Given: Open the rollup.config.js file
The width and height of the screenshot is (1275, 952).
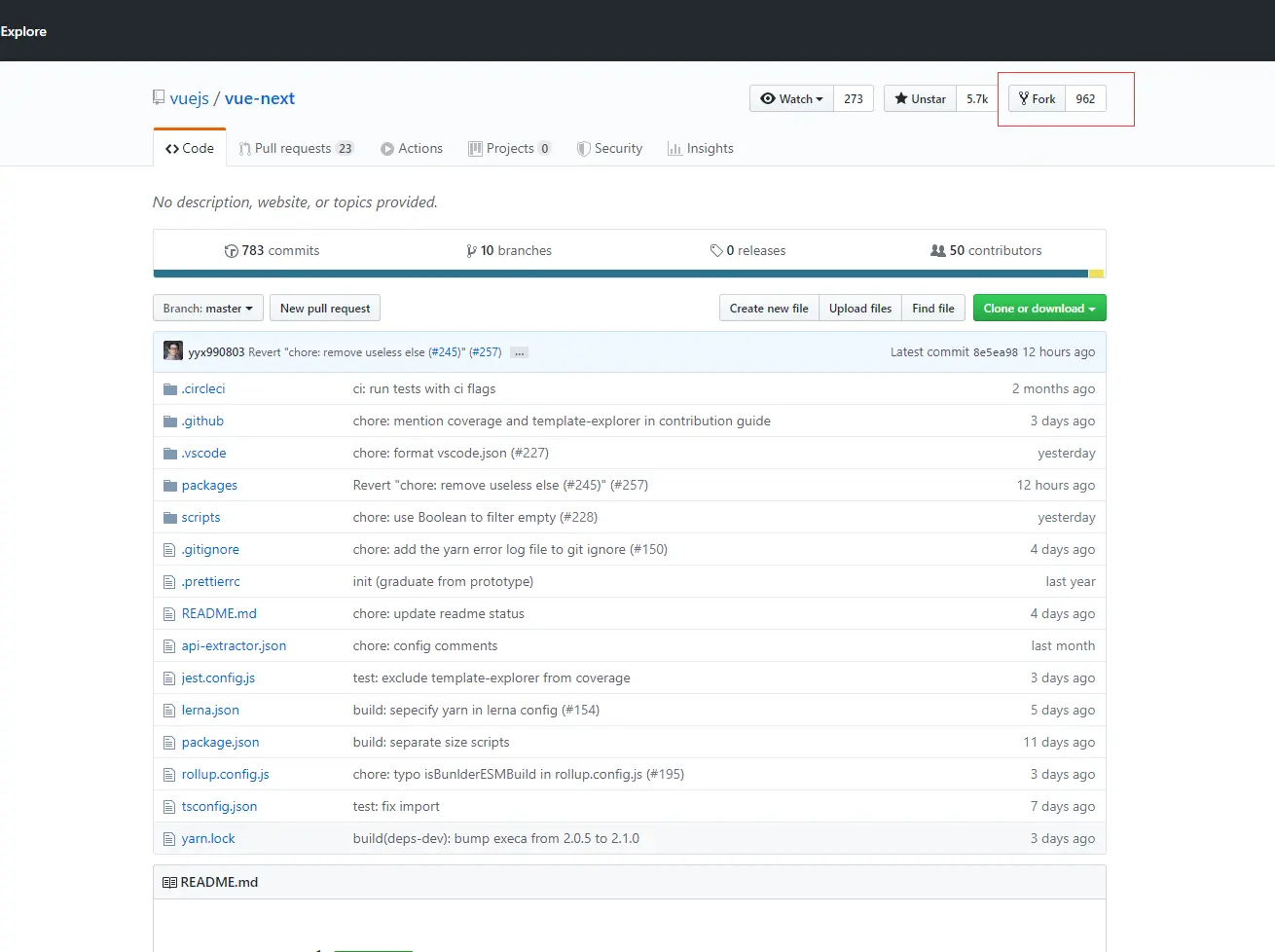Looking at the screenshot, I should point(225,775).
